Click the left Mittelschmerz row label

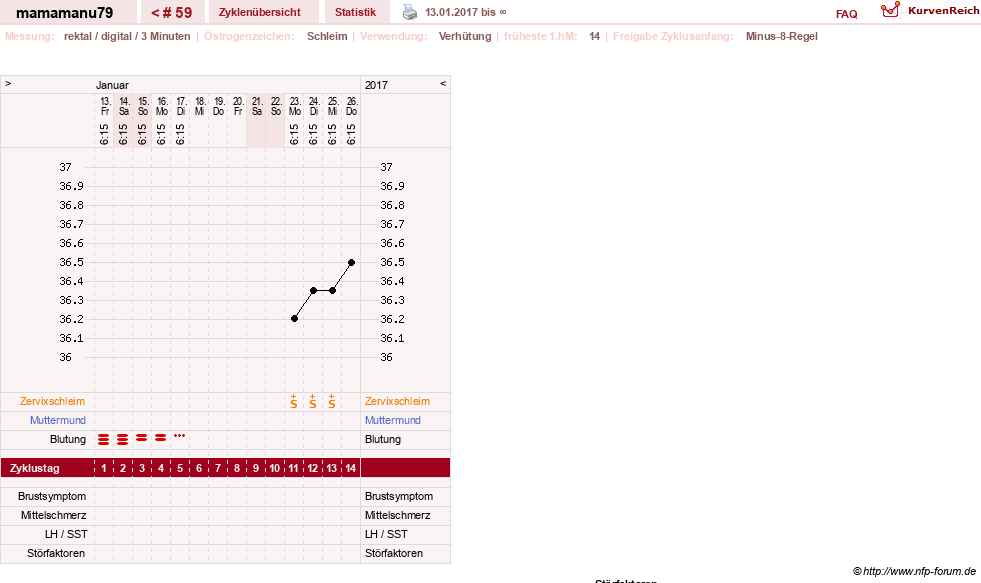[53, 515]
